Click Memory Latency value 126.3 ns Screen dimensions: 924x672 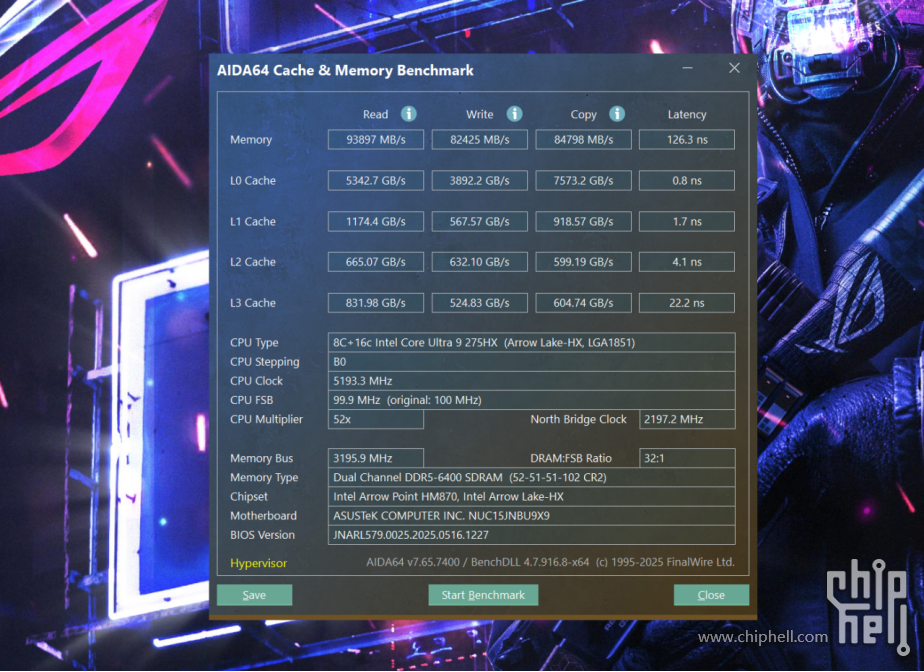[x=687, y=140]
